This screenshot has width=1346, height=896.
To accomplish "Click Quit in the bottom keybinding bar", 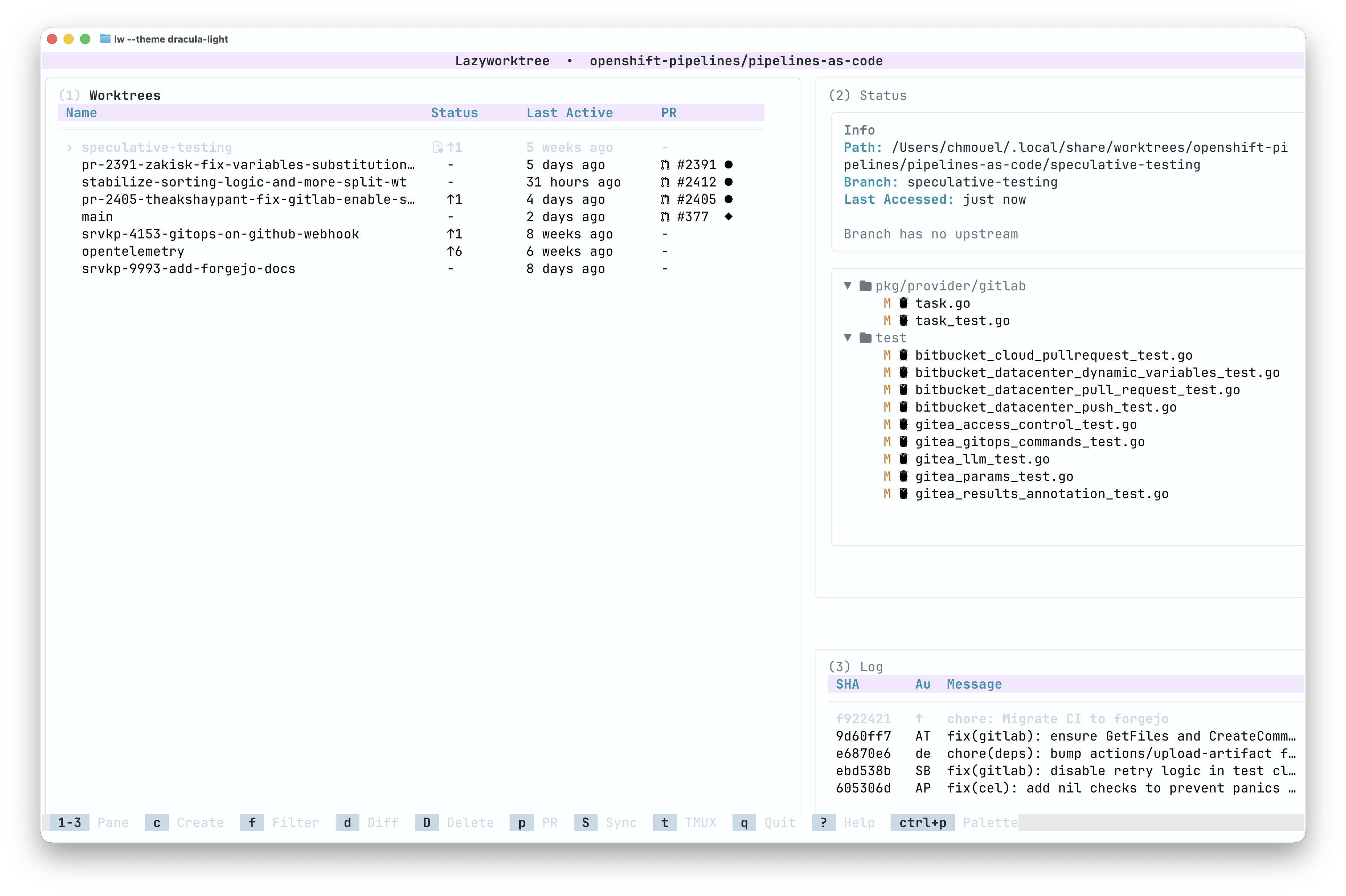I will (x=779, y=823).
